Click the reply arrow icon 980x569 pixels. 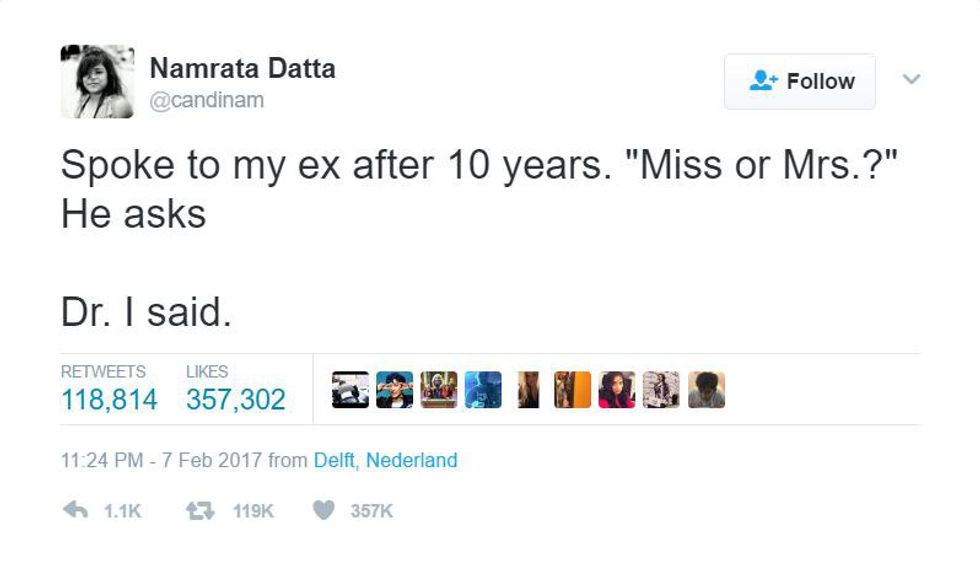point(76,510)
